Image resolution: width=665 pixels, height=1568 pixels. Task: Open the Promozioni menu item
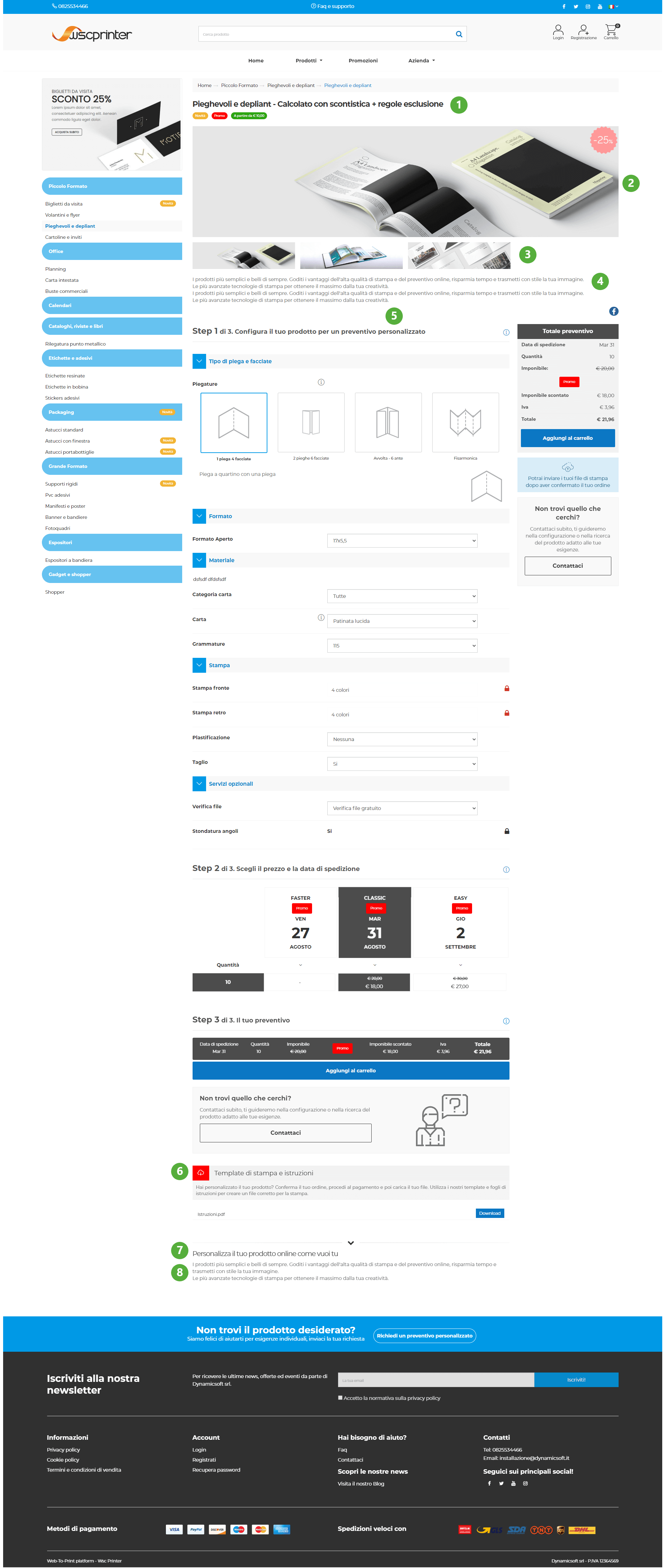click(363, 61)
